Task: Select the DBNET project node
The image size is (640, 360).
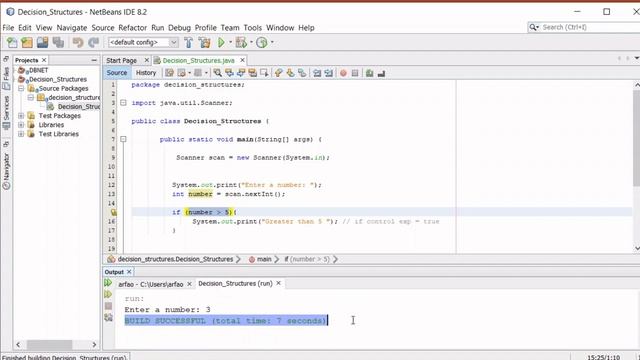Action: (38, 70)
